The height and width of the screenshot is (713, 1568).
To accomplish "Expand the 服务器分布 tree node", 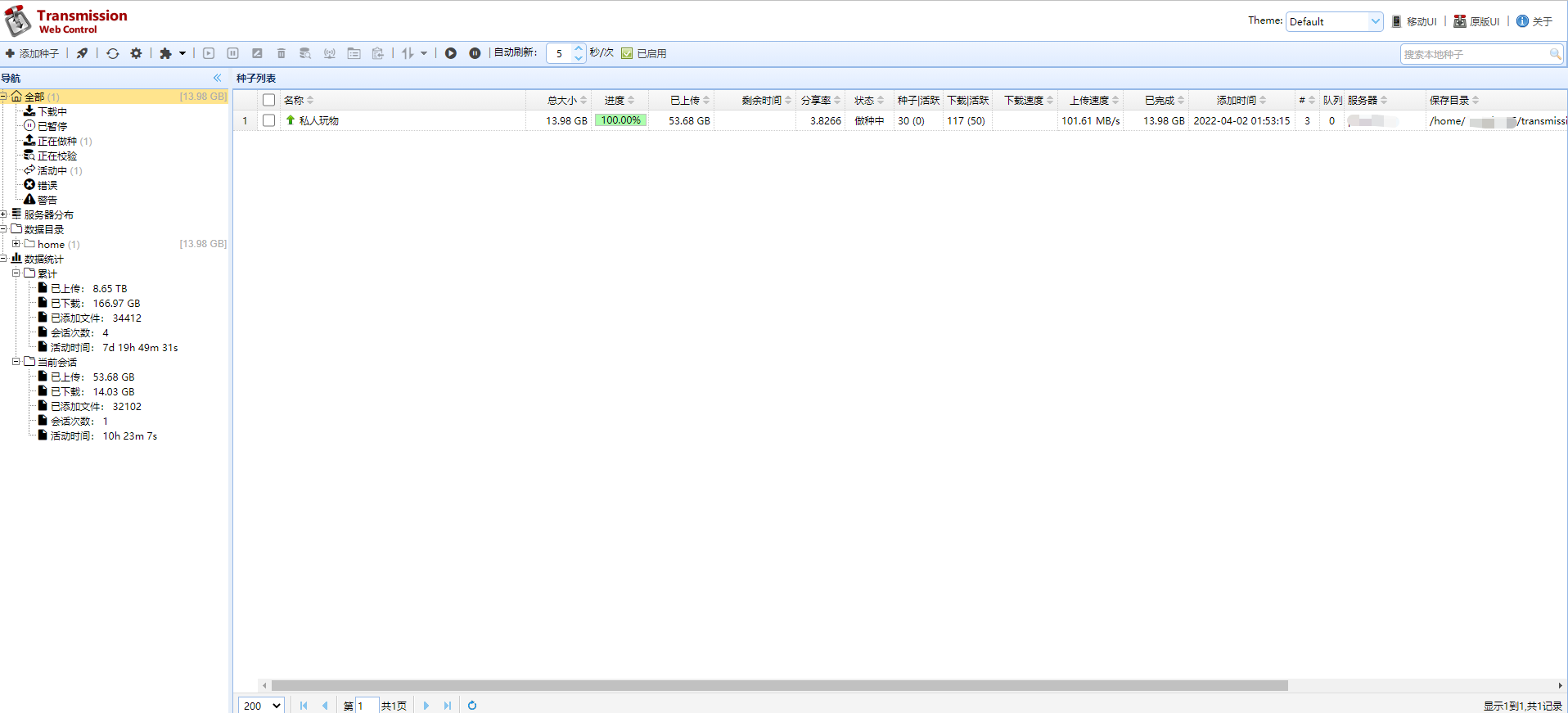I will coord(4,214).
